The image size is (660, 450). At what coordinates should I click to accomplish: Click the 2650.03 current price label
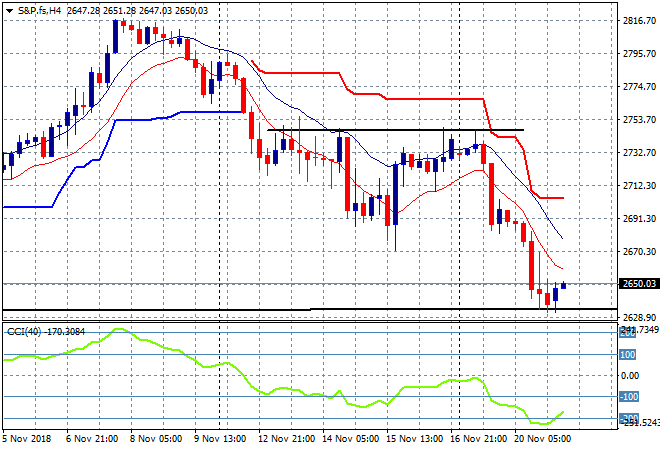pyautogui.click(x=639, y=284)
